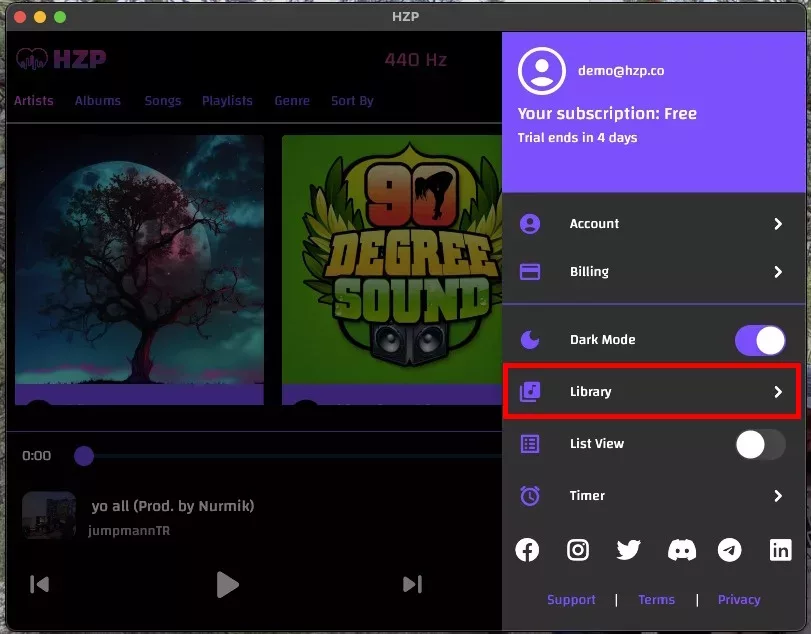Click the Library music icon
This screenshot has width=811, height=634.
coord(530,391)
